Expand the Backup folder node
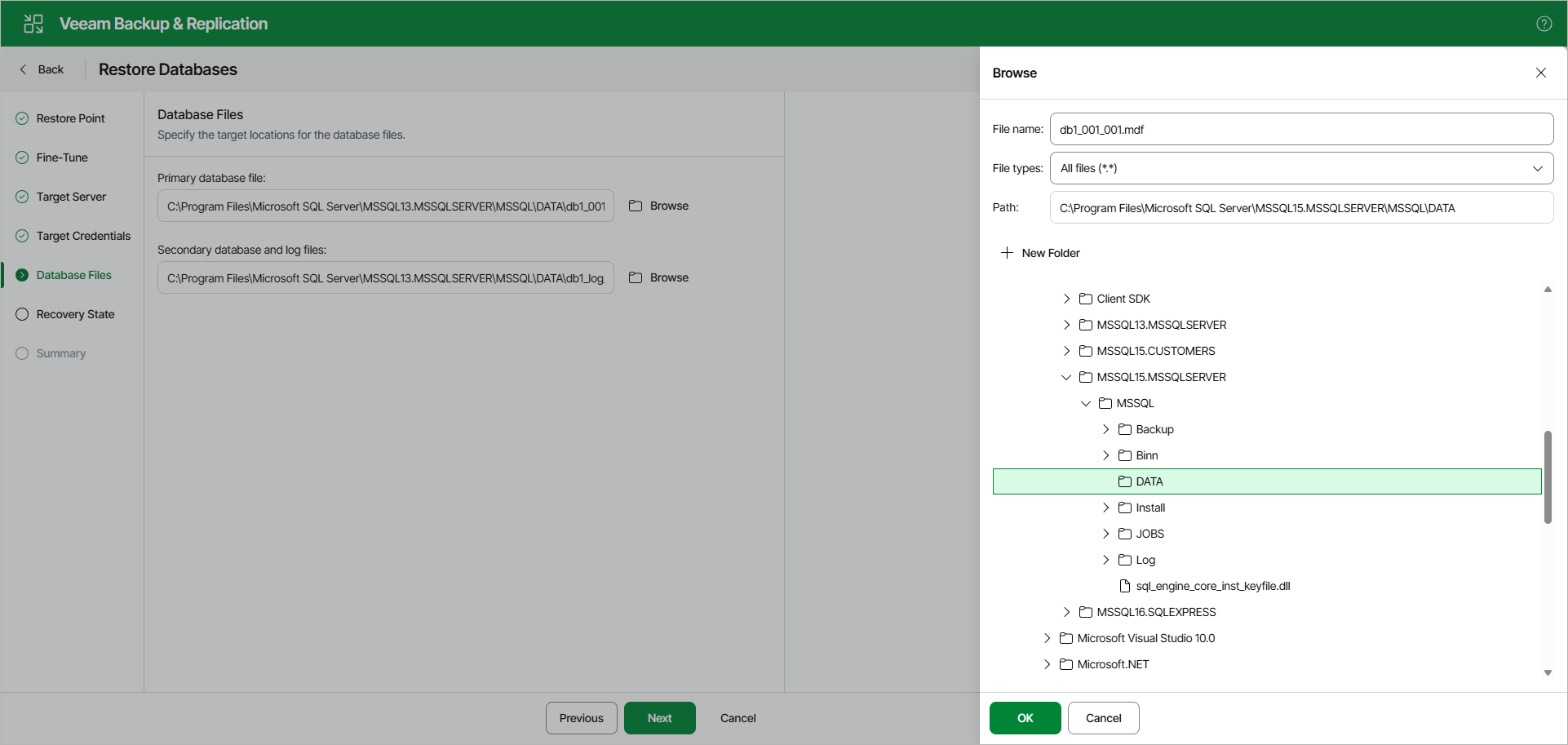The height and width of the screenshot is (745, 1568). (1105, 429)
